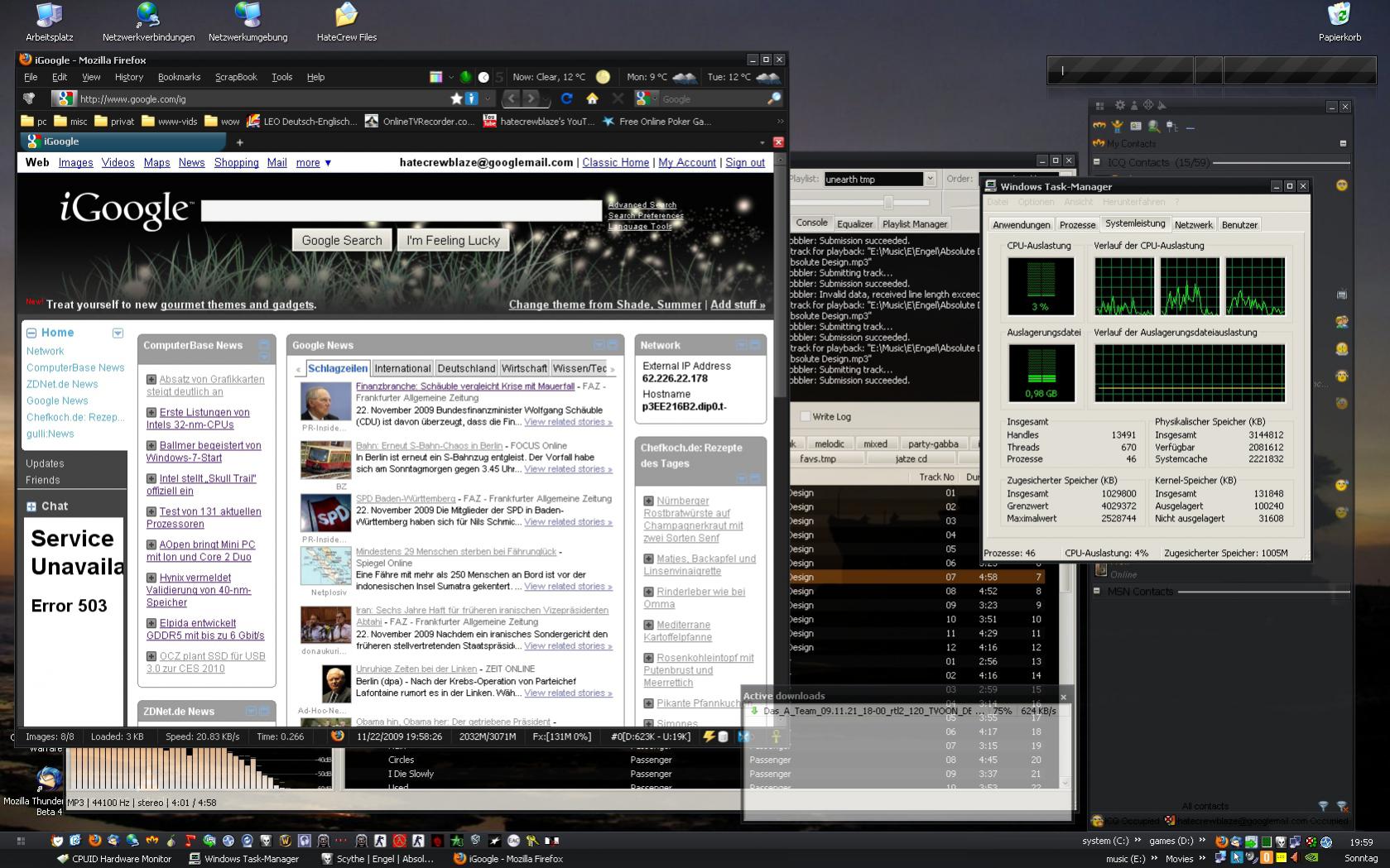This screenshot has width=1390, height=868.
Task: Open Arbeitsplatz desktop icon
Action: point(50,22)
